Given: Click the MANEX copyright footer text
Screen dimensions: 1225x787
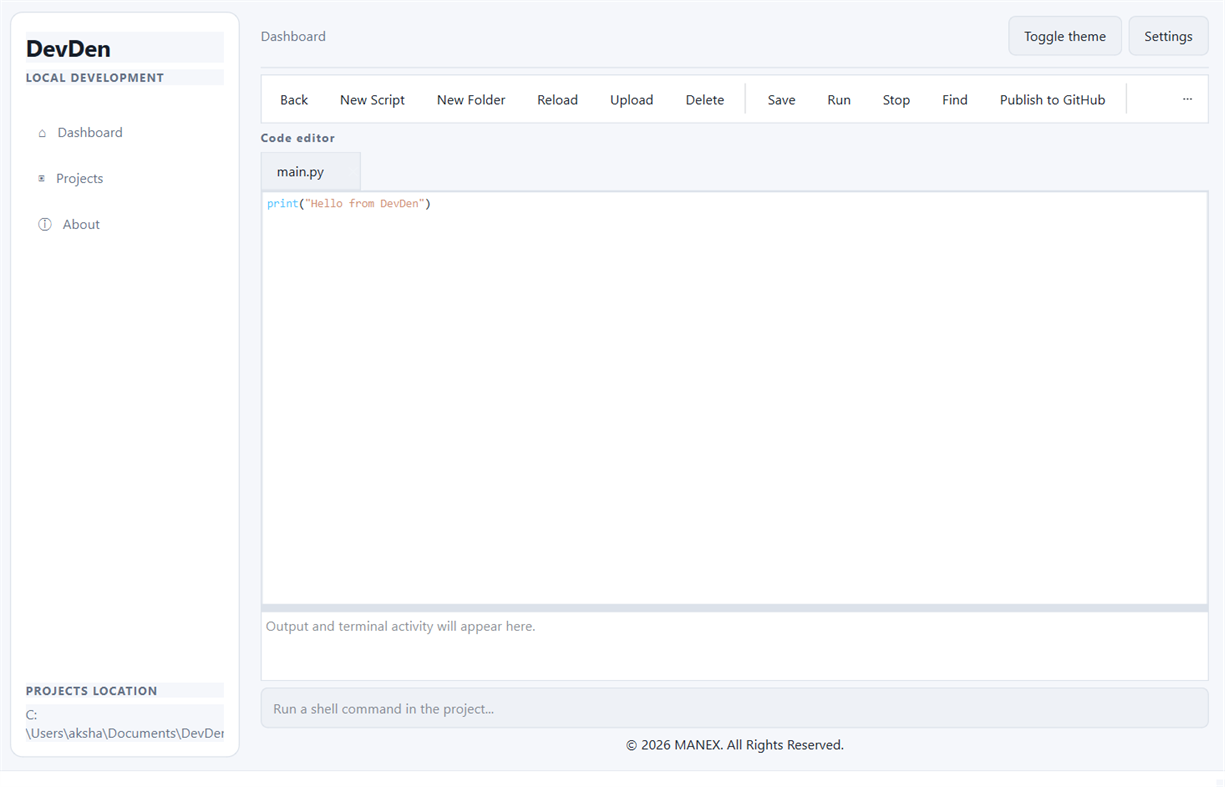Looking at the screenshot, I should [x=735, y=745].
